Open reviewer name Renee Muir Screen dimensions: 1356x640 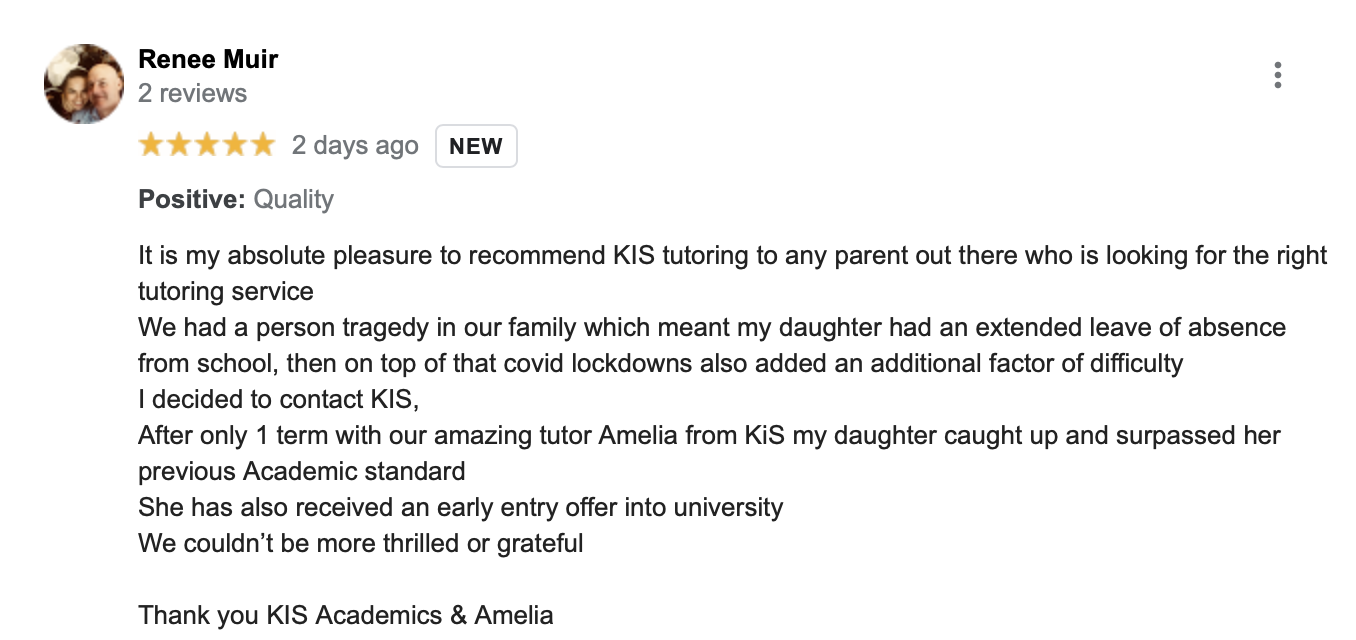click(x=208, y=59)
